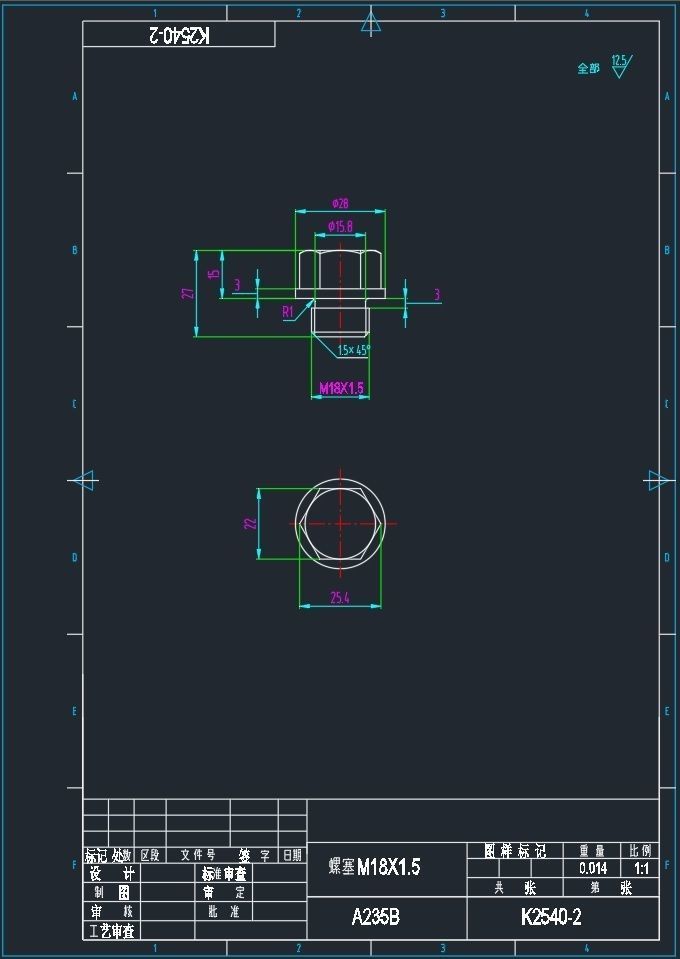
Task: Select the K2540-2 number in title block
Action: click(x=551, y=917)
